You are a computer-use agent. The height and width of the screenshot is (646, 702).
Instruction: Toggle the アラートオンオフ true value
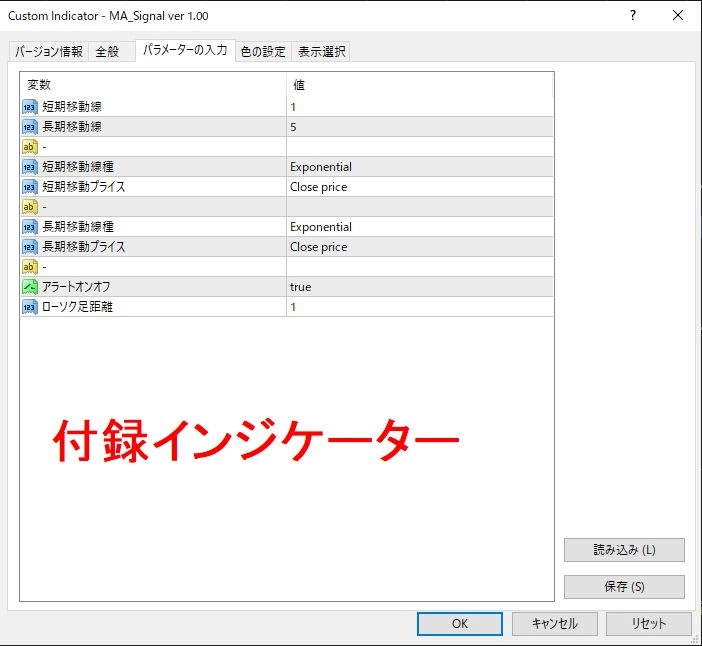pyautogui.click(x=418, y=287)
